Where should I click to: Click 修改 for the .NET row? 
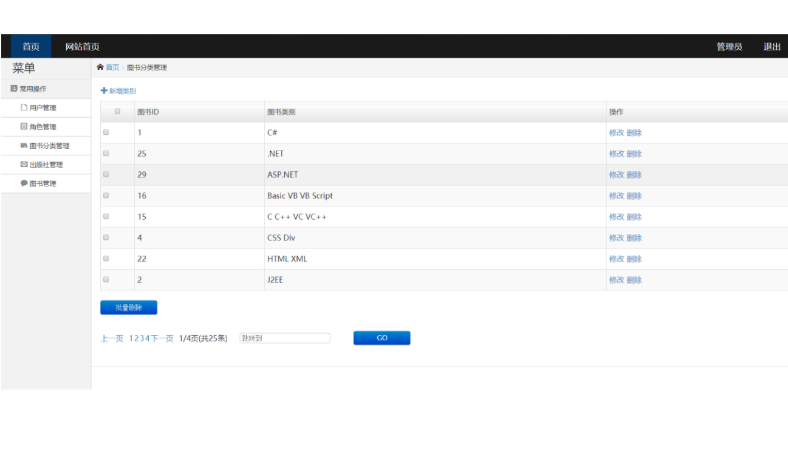pos(616,153)
